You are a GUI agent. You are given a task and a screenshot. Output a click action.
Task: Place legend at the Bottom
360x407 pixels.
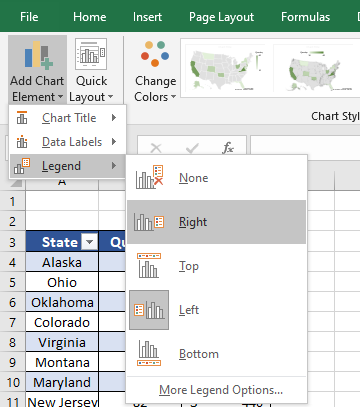[216, 354]
